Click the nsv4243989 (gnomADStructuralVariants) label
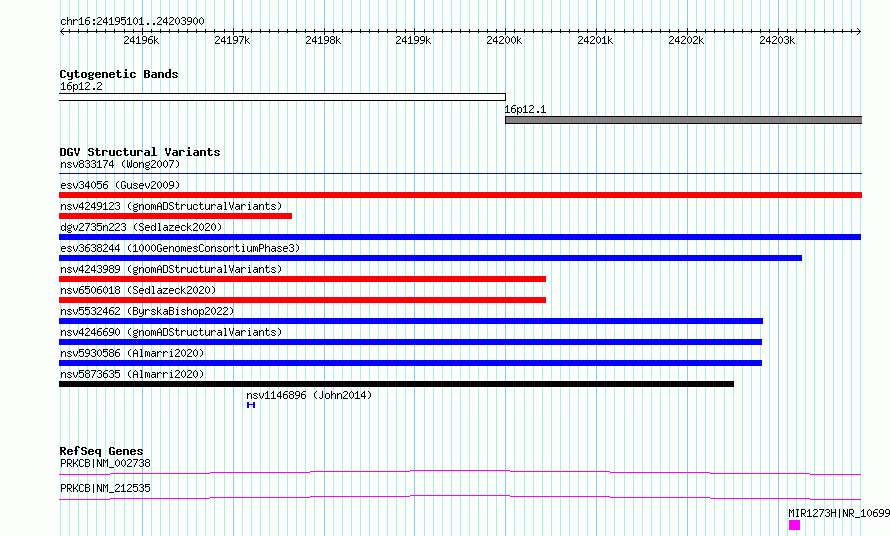 171,269
